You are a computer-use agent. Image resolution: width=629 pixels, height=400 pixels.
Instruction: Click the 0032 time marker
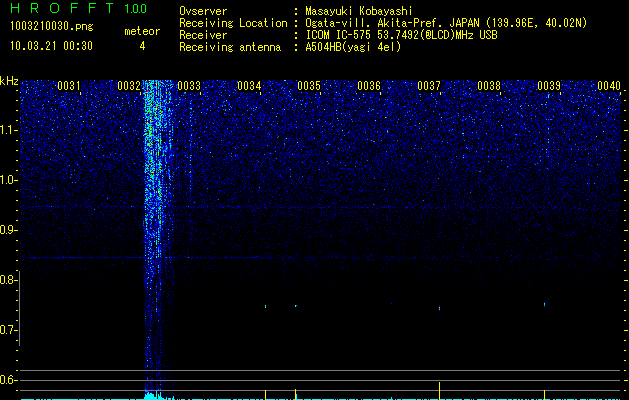pyautogui.click(x=129, y=85)
